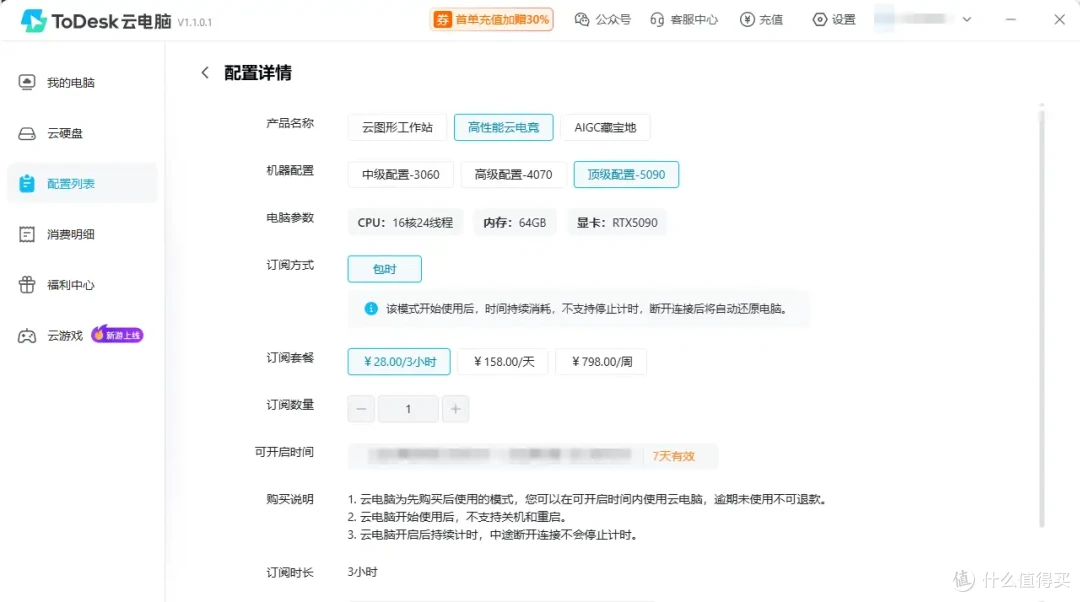Increase subscription quantity with plus button
1080x602 pixels.
tap(455, 409)
